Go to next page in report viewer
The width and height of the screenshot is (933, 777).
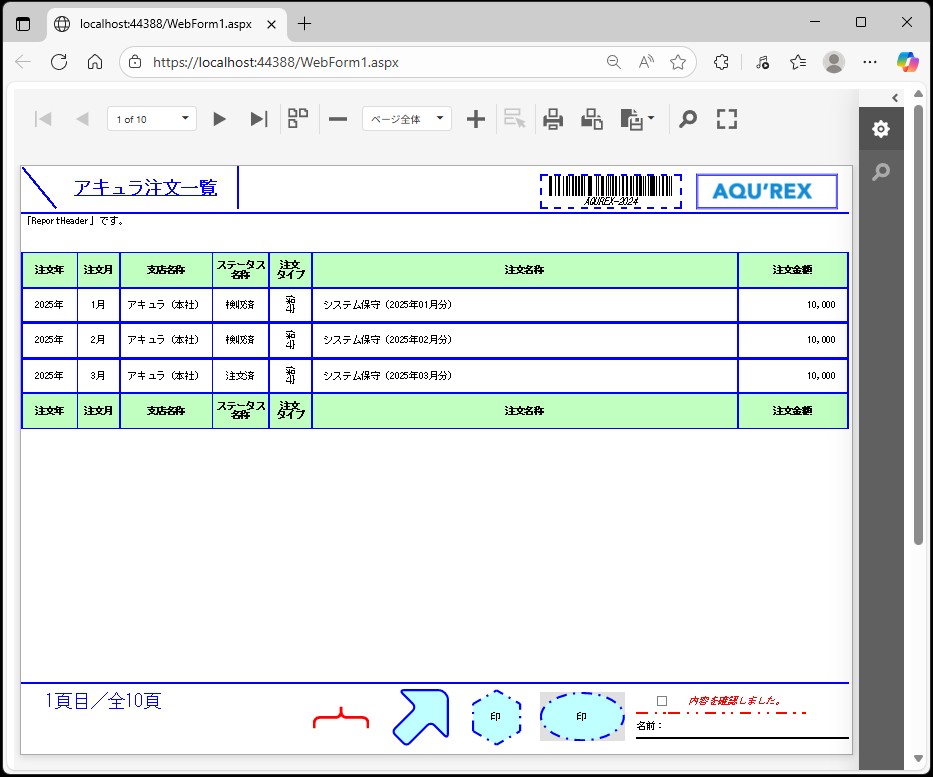220,119
